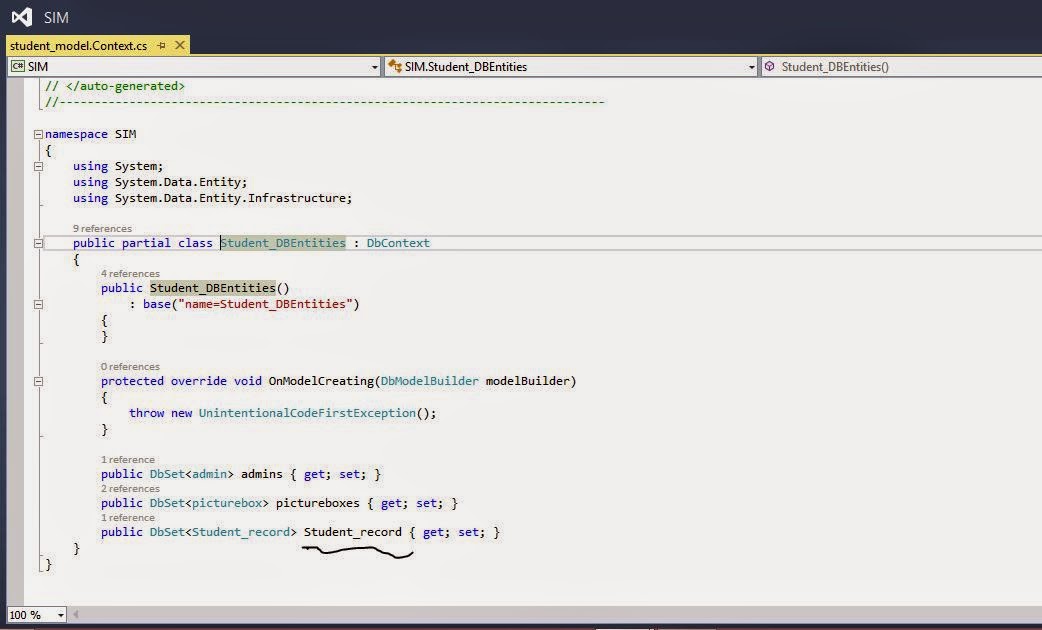The height and width of the screenshot is (630, 1042).
Task: Click the C# project icon in SIM dropdown
Action: coord(18,66)
